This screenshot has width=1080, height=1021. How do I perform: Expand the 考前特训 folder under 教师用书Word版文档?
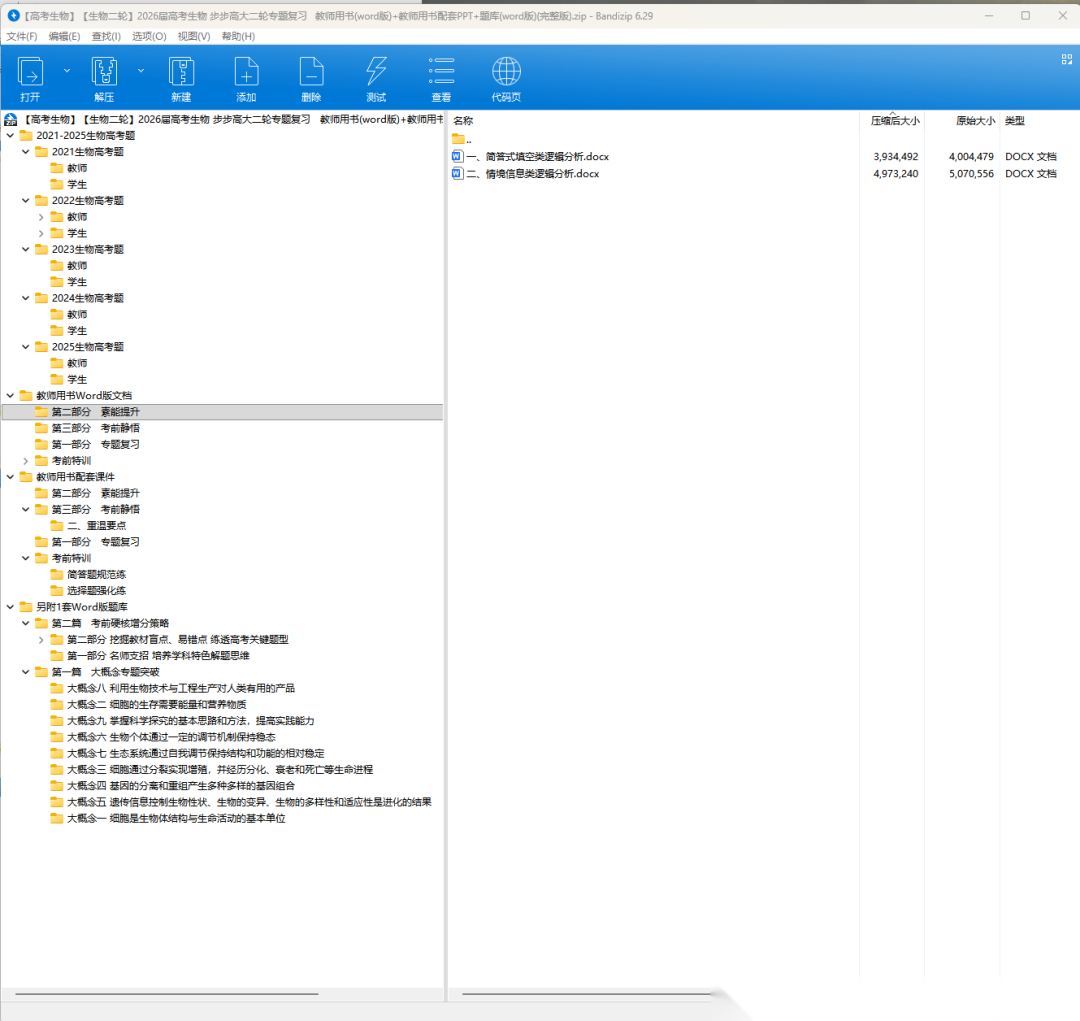26,461
